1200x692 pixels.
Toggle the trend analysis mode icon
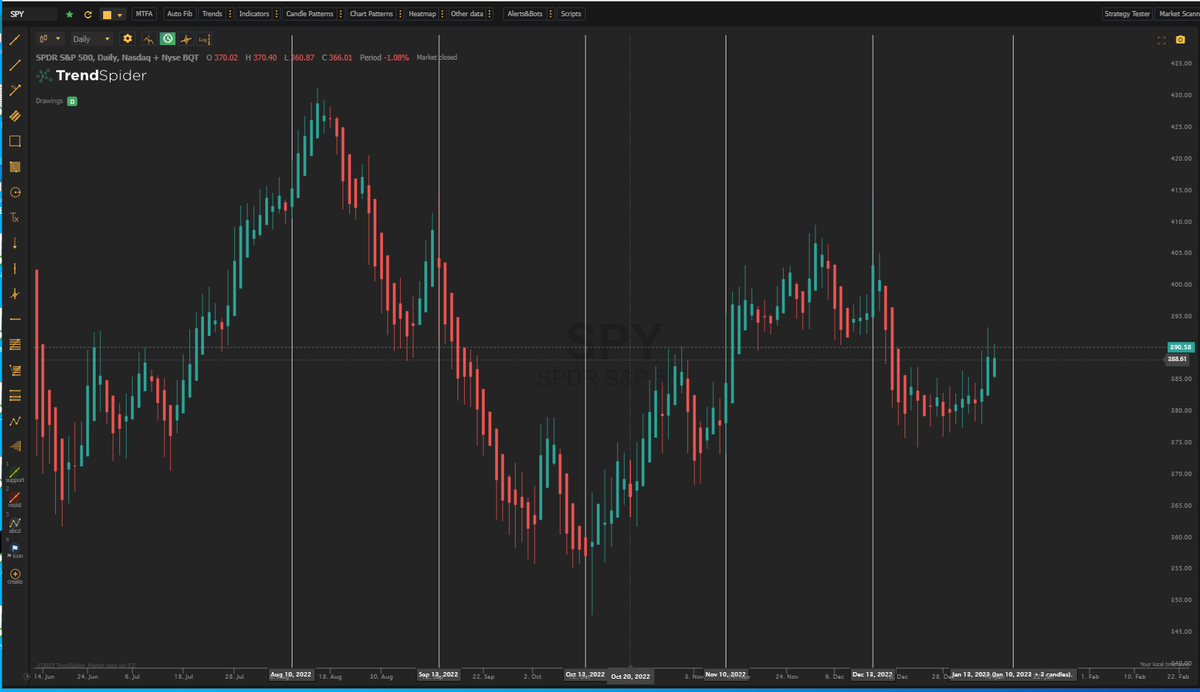pyautogui.click(x=148, y=39)
